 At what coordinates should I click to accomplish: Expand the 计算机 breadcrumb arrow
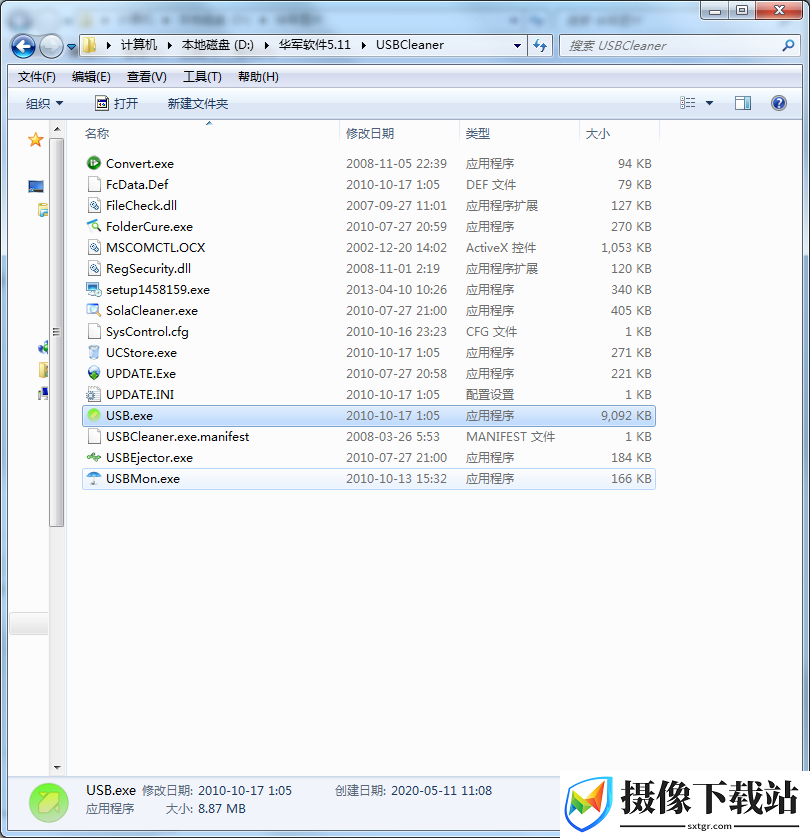point(169,45)
